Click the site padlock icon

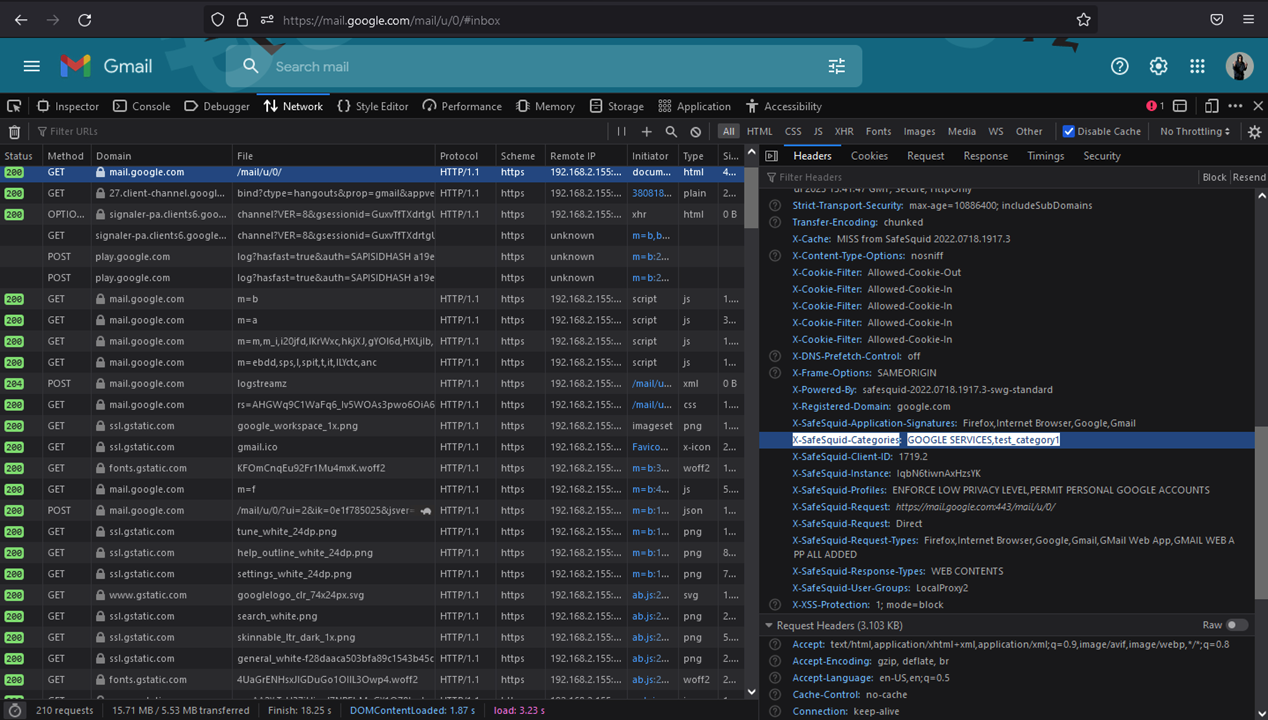[243, 20]
